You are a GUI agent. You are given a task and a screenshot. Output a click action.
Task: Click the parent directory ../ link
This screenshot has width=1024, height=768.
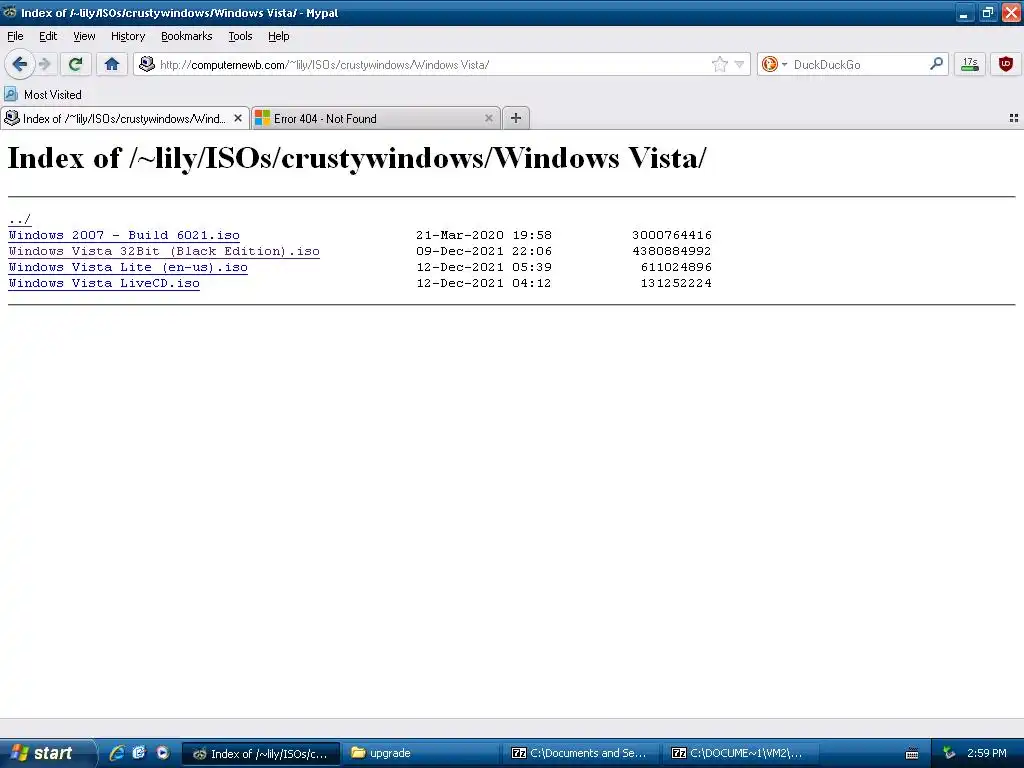(20, 219)
